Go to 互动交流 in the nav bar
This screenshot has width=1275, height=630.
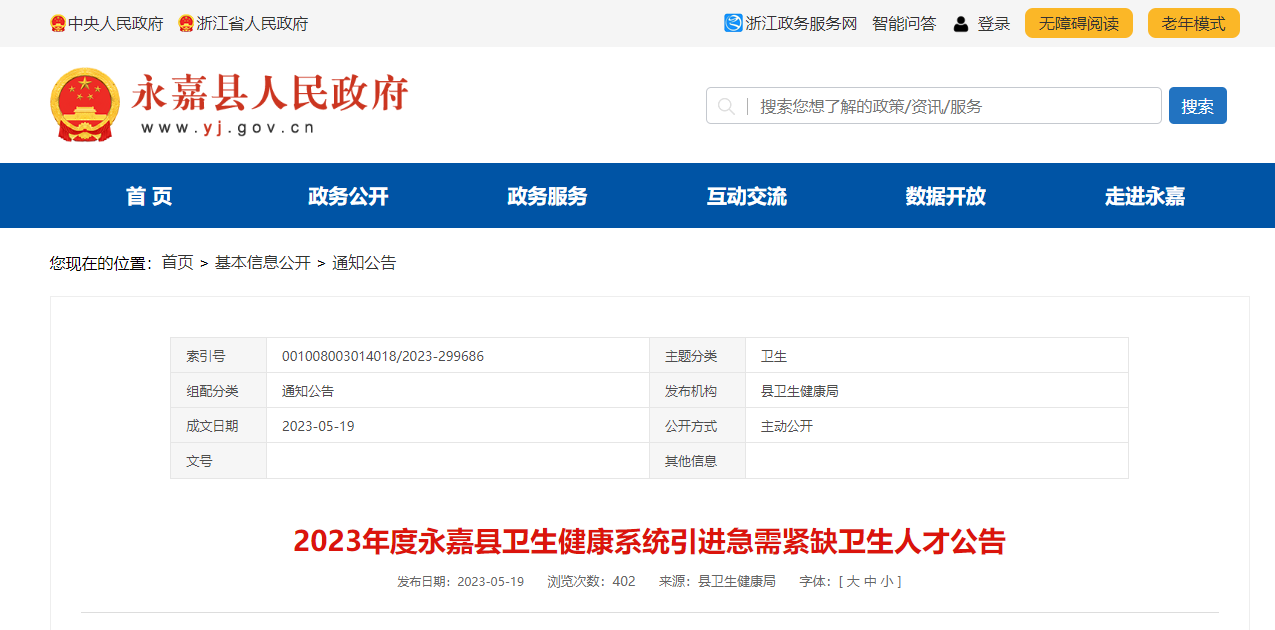pos(746,196)
